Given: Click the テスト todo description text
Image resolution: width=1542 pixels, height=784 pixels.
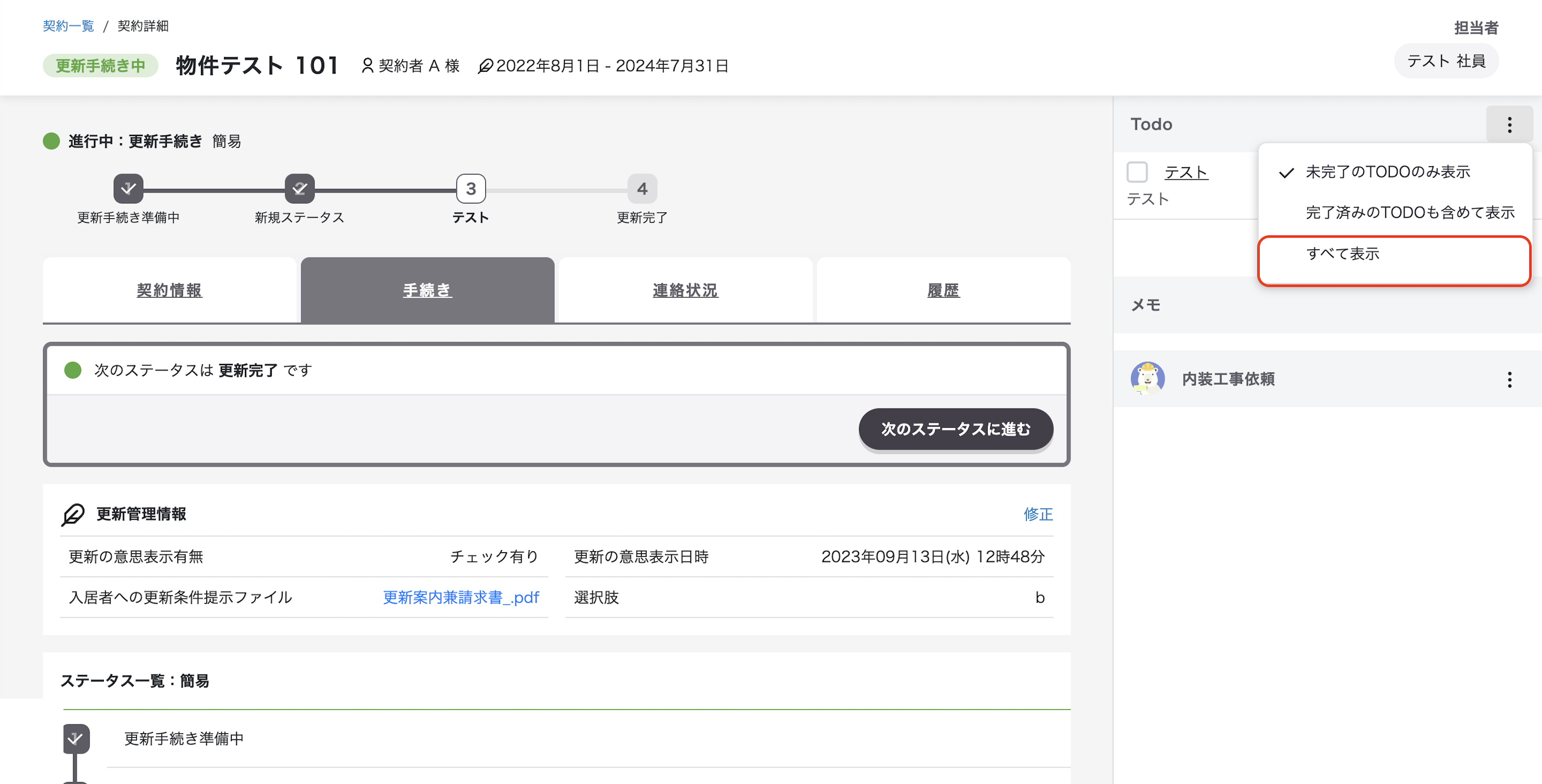Looking at the screenshot, I should coord(1148,199).
